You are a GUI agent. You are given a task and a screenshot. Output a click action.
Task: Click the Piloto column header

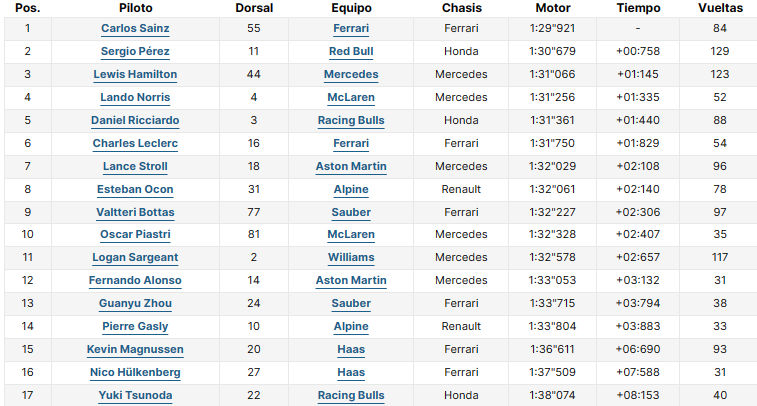(135, 8)
